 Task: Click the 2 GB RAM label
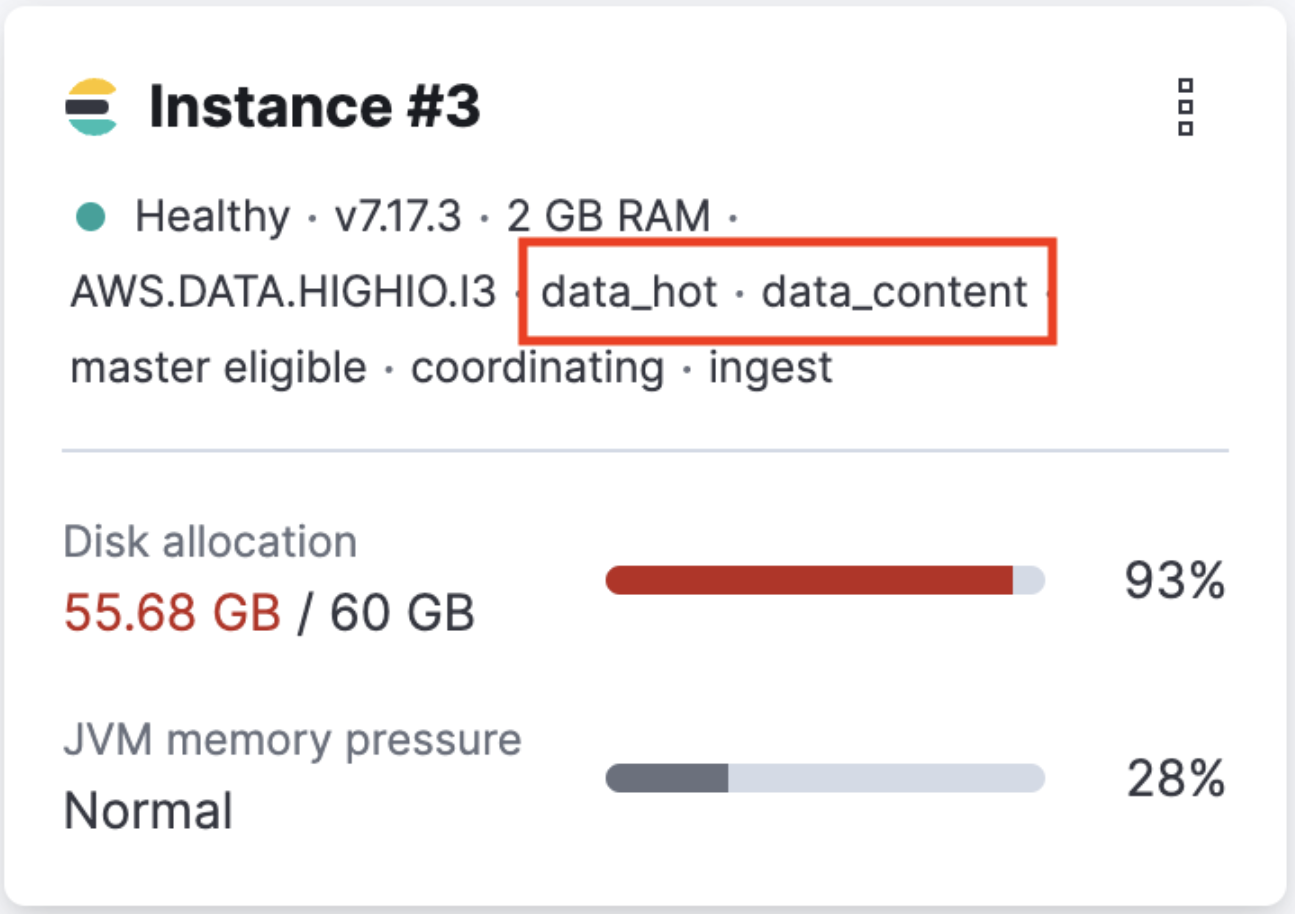click(x=612, y=215)
